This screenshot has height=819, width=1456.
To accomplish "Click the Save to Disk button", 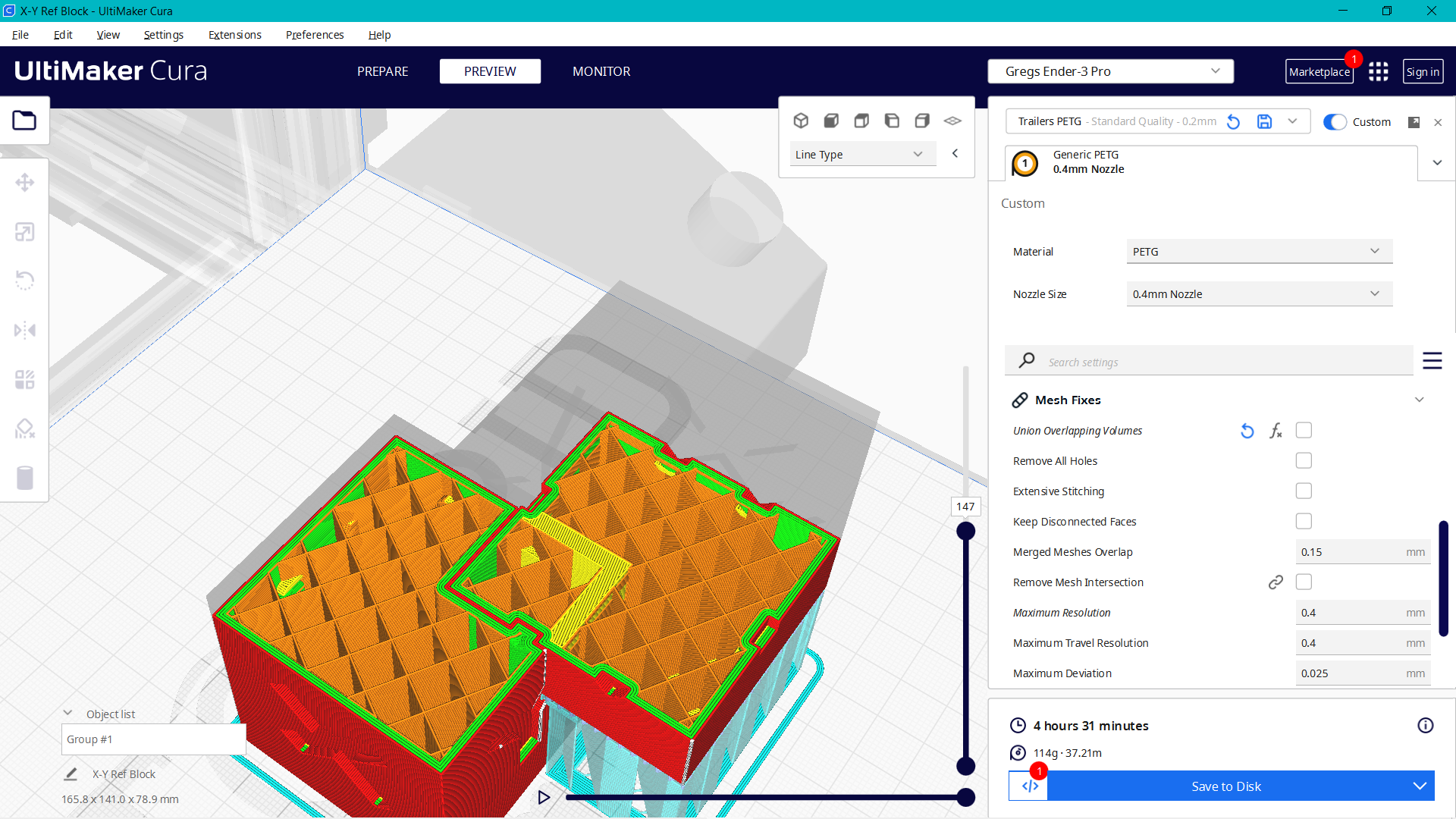I will click(x=1225, y=786).
